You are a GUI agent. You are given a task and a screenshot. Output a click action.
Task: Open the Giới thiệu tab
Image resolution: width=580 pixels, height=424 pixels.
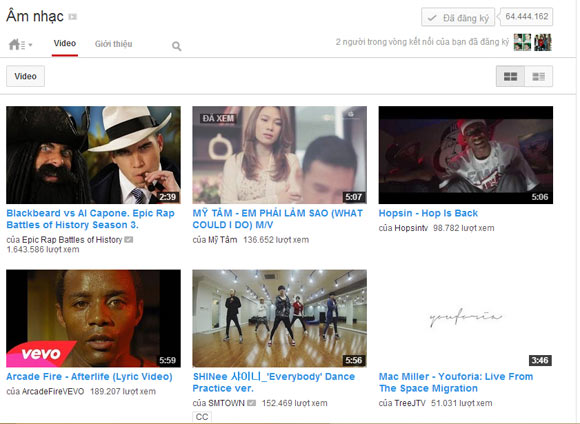[114, 44]
